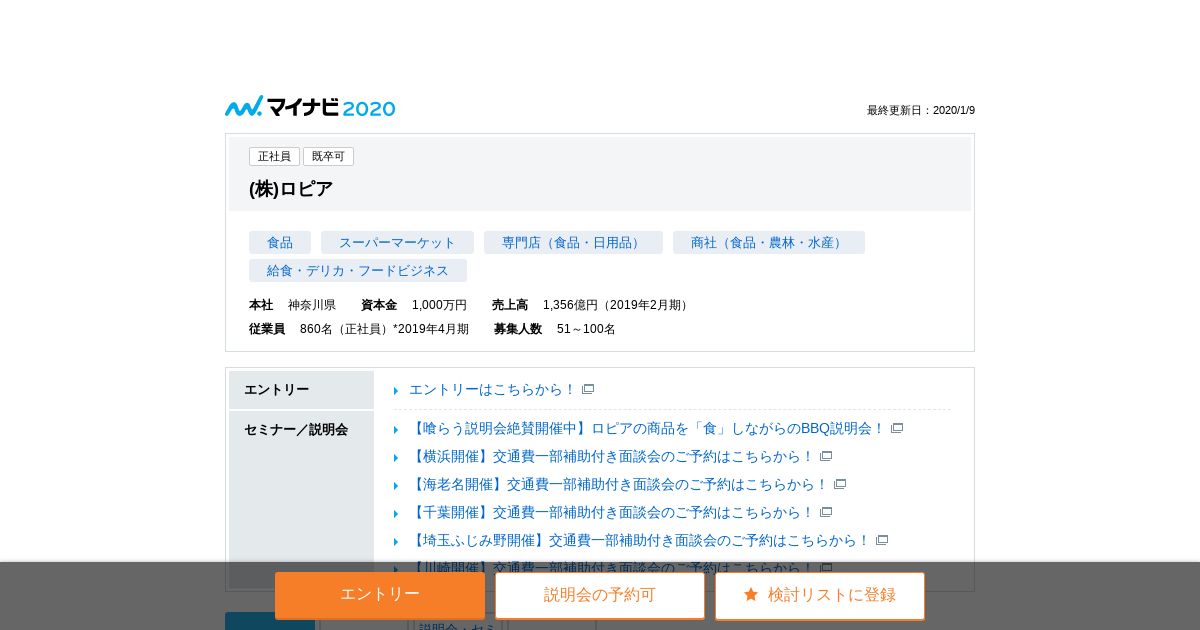Click the new-window icon after 海老名開催 link
Image resolution: width=1200 pixels, height=630 pixels.
[840, 484]
